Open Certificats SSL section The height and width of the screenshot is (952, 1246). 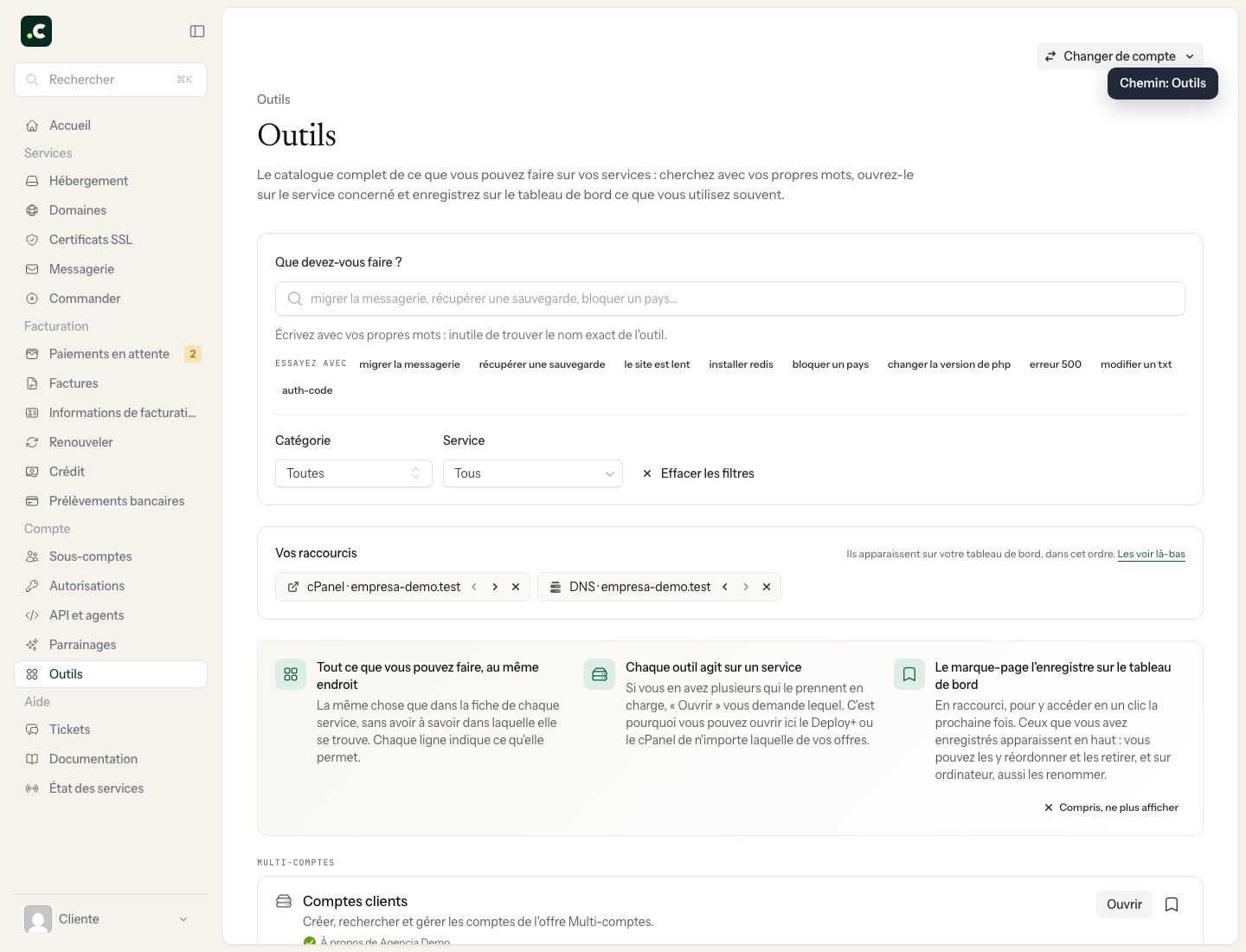tap(111, 240)
